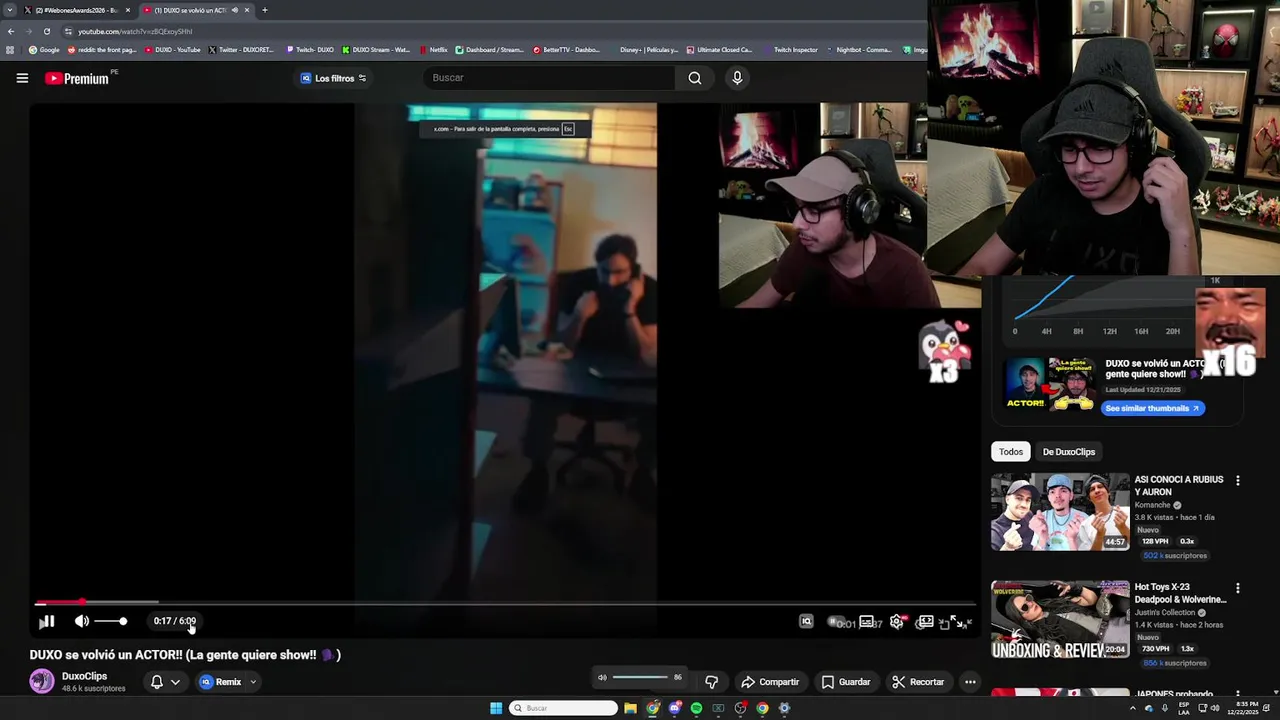This screenshot has width=1280, height=720.
Task: Open options menu for Hot Toys X-23 video
Action: point(1238,589)
